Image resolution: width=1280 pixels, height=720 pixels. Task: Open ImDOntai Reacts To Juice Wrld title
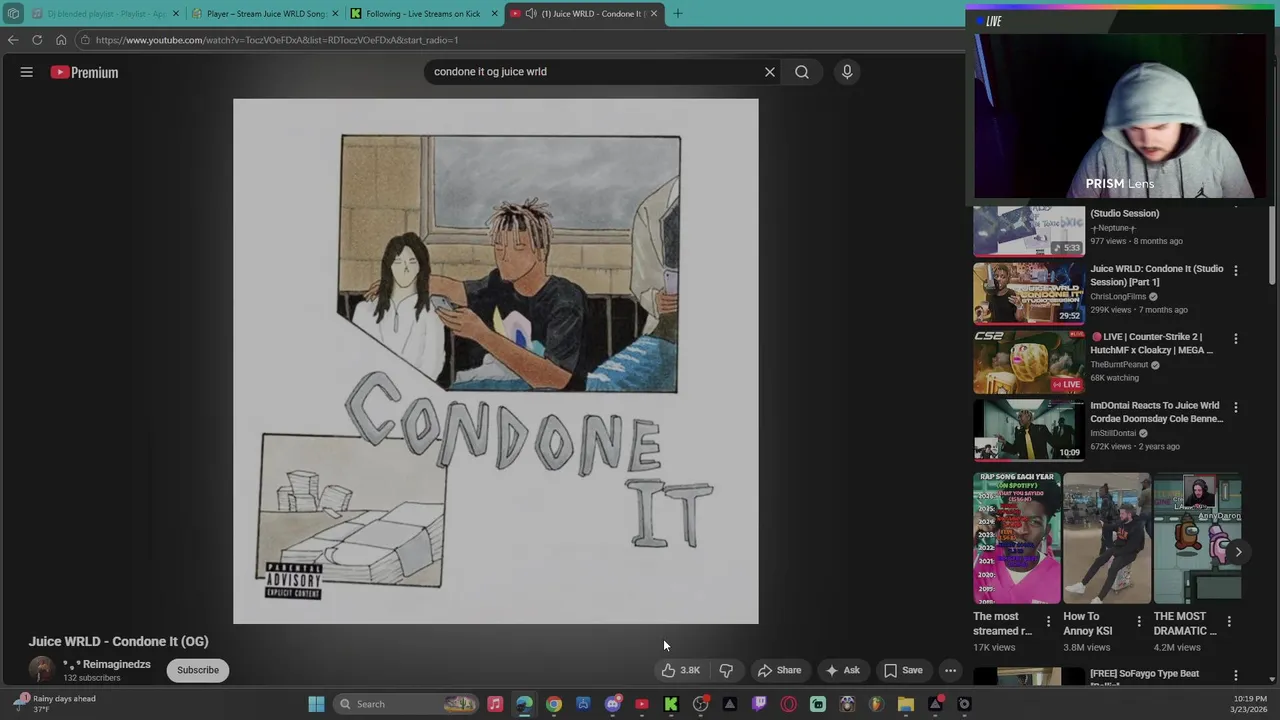tap(1156, 412)
